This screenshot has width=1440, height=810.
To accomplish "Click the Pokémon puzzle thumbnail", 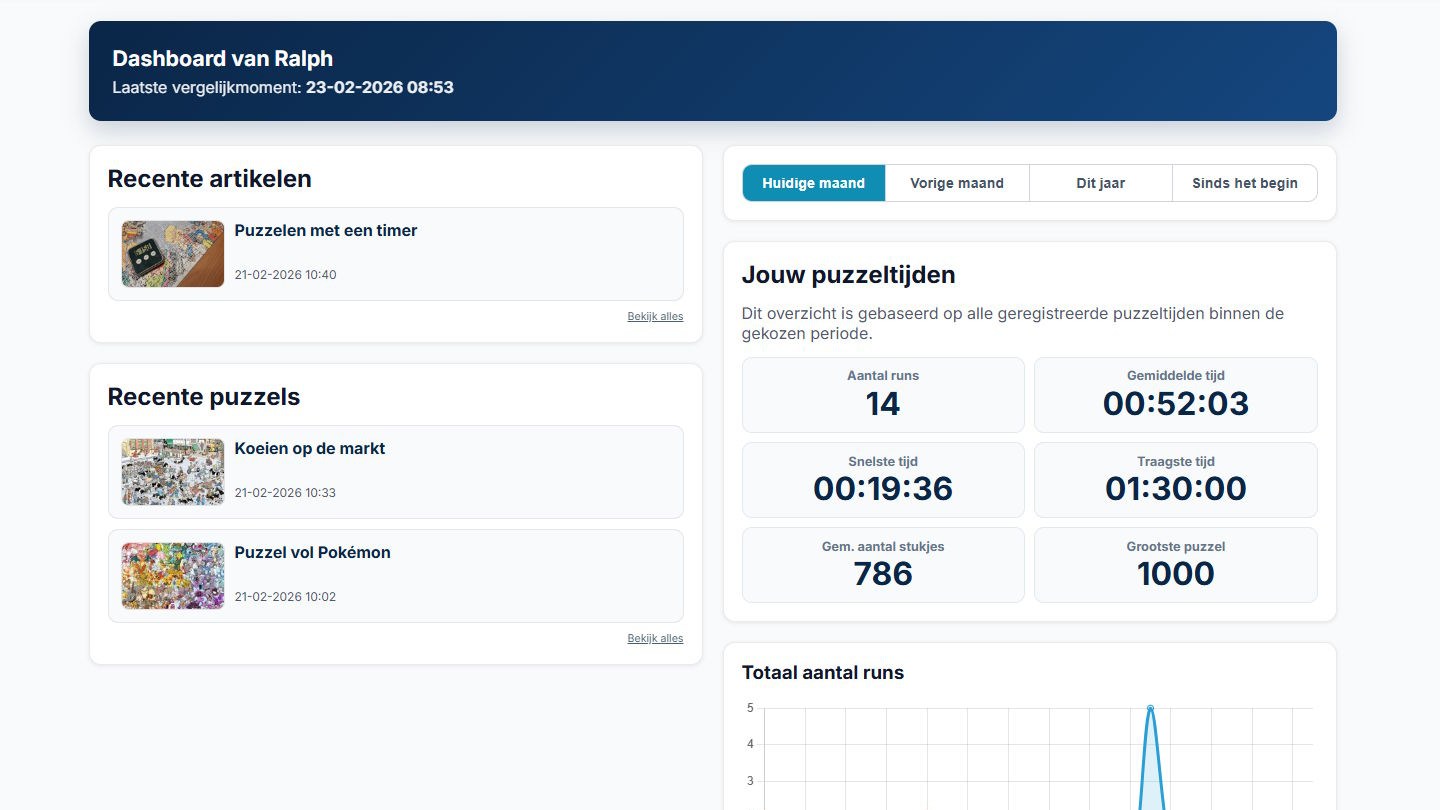I will coord(172,575).
